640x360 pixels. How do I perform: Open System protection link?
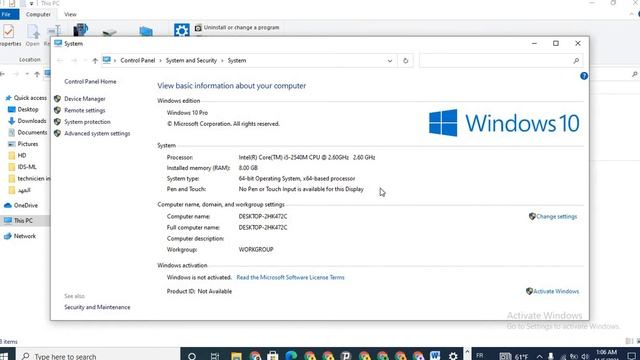(87, 122)
